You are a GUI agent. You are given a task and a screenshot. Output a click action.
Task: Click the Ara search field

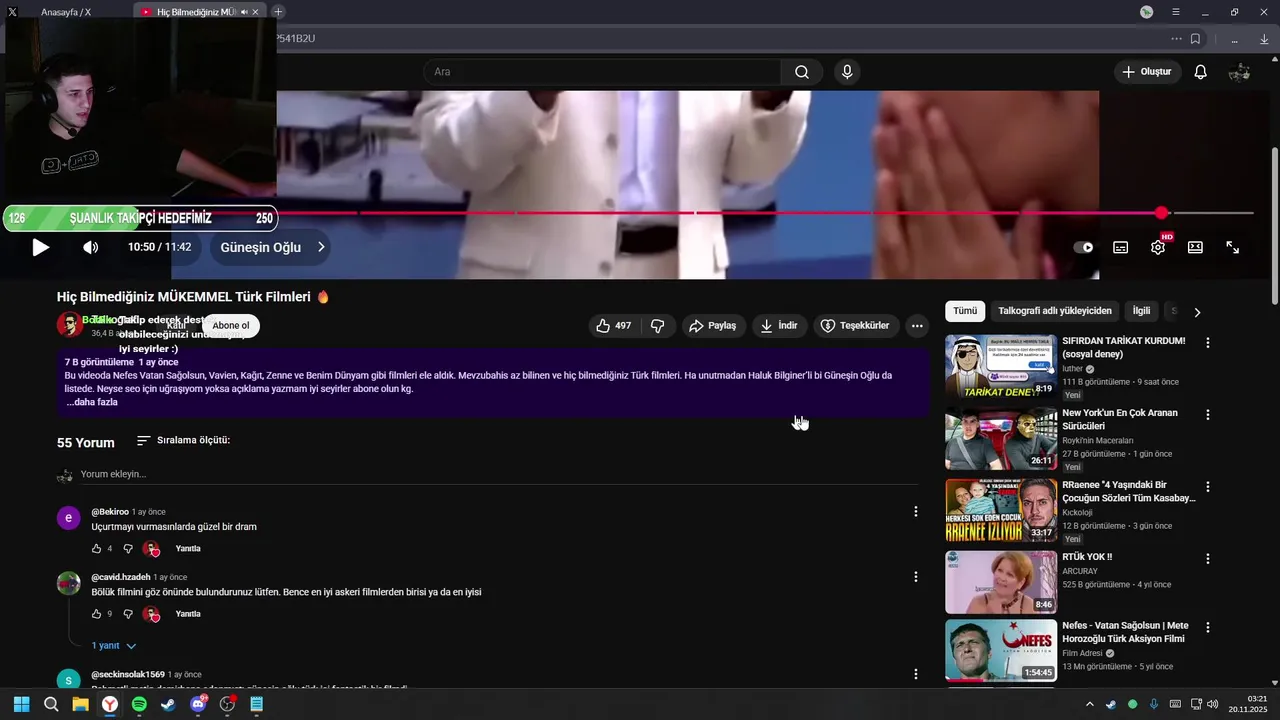(x=602, y=72)
